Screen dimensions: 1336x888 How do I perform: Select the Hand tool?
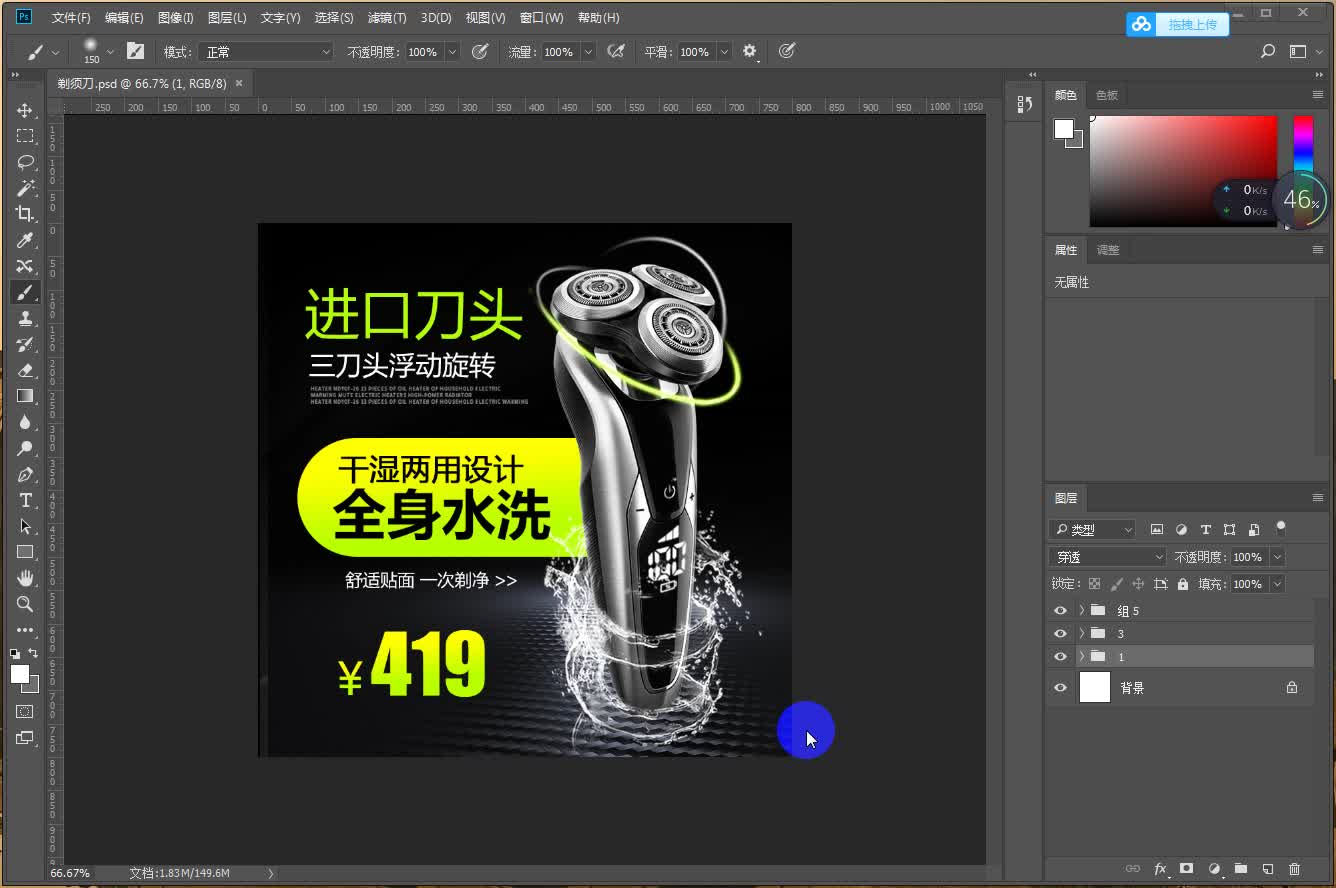pos(25,578)
